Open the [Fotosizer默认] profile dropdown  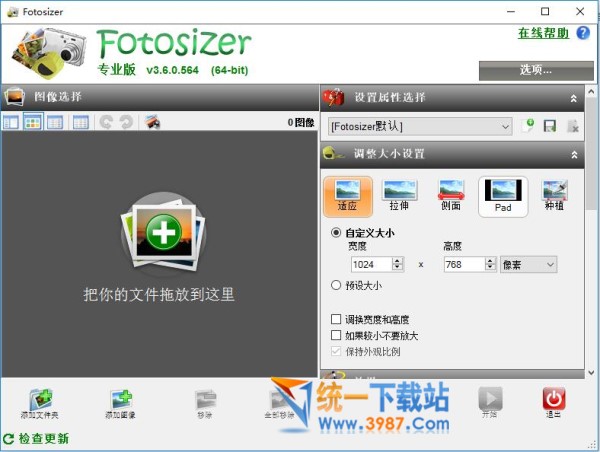click(x=420, y=126)
